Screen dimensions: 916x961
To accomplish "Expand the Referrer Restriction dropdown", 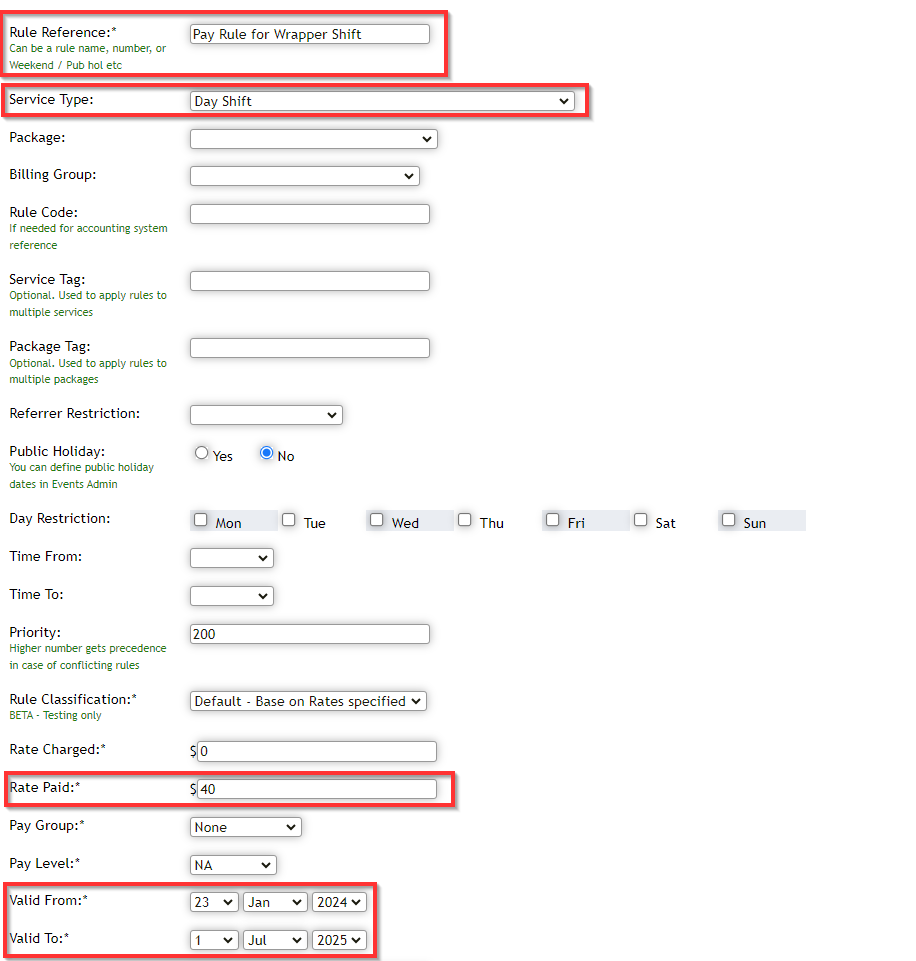I will pyautogui.click(x=266, y=414).
